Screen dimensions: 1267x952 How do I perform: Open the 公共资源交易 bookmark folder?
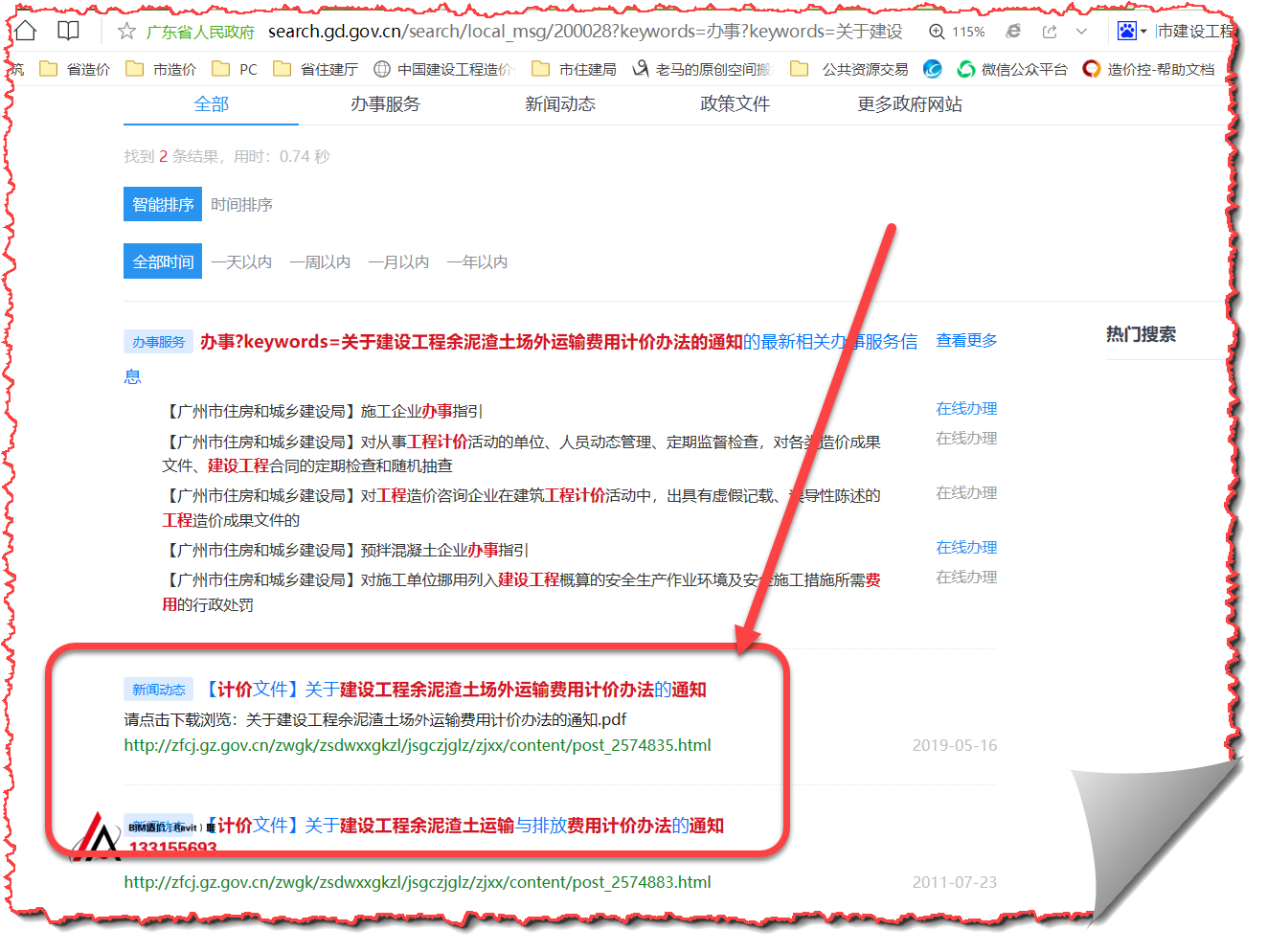(849, 69)
